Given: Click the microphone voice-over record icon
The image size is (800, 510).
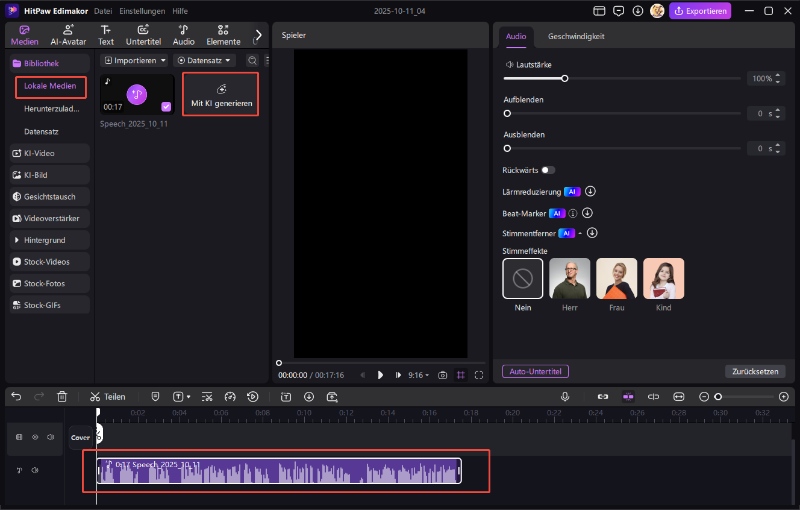Looking at the screenshot, I should coord(565,396).
